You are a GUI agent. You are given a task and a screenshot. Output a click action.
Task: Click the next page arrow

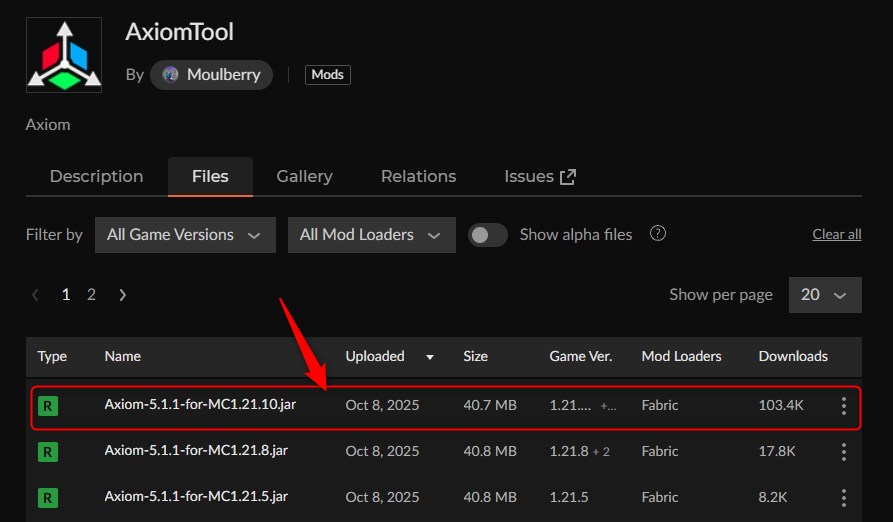coord(123,295)
